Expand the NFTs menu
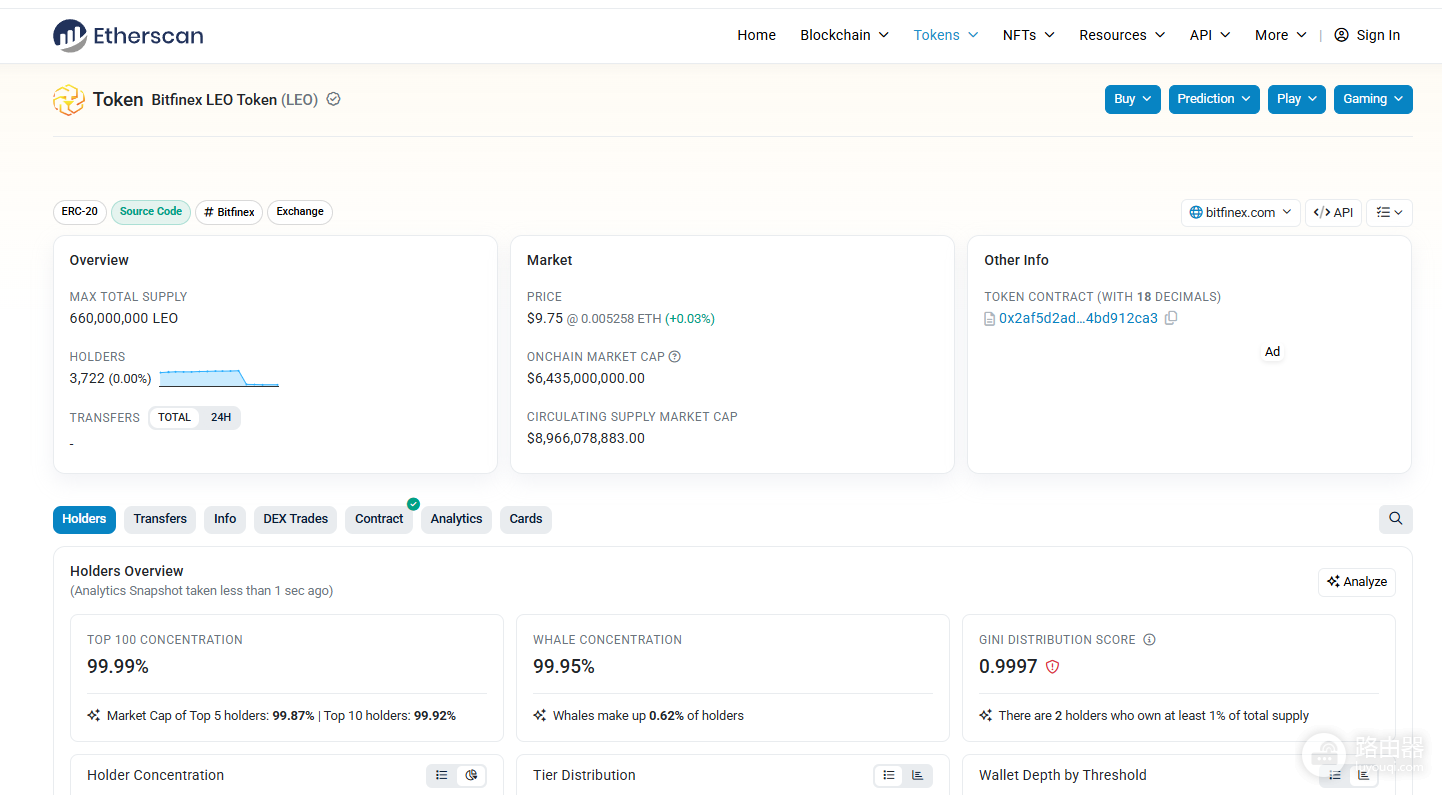 coord(1029,35)
